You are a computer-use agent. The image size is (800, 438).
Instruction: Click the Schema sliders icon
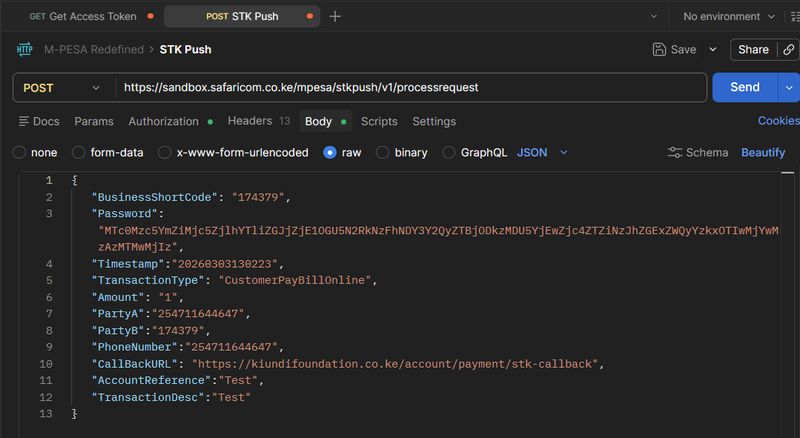pos(674,153)
